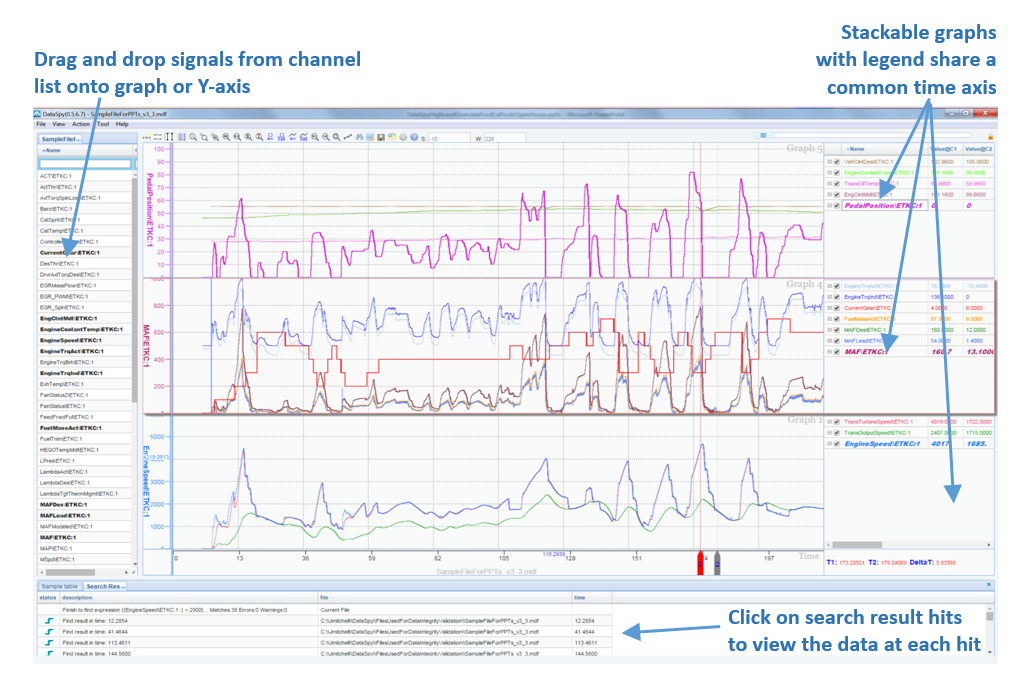
Task: Select search hit at time 41.4644
Action: (326, 632)
